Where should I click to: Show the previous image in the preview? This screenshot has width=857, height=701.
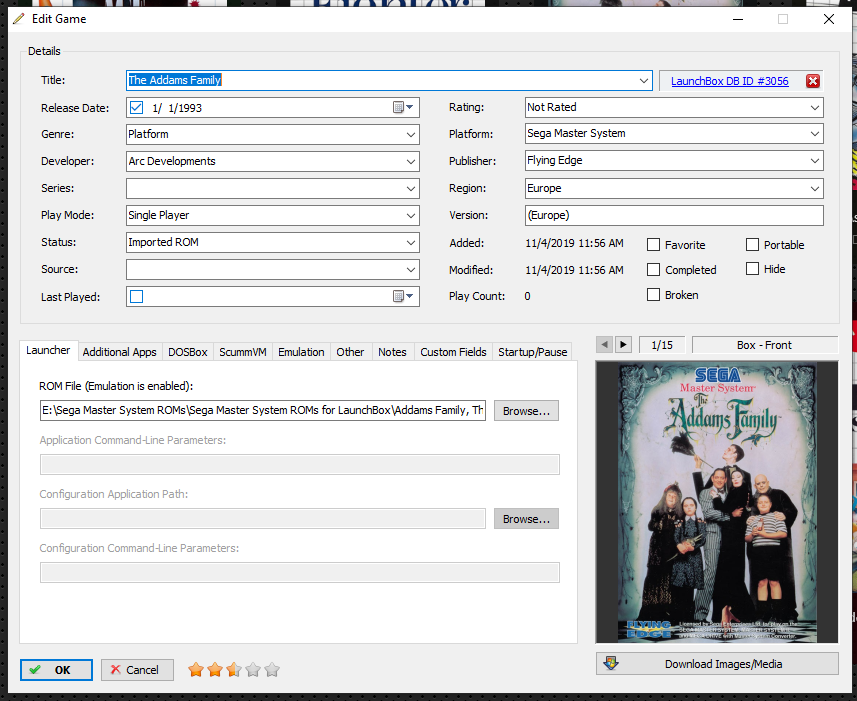(604, 345)
